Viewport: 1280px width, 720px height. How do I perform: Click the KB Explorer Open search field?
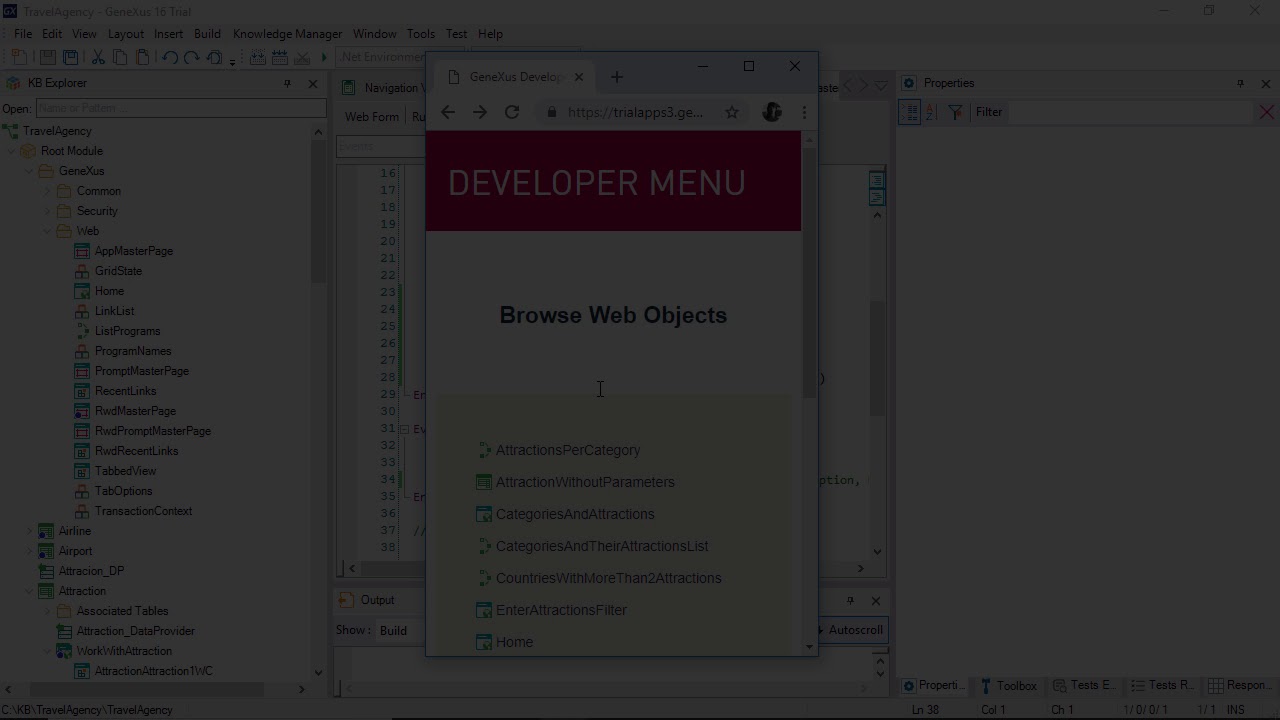(x=181, y=108)
